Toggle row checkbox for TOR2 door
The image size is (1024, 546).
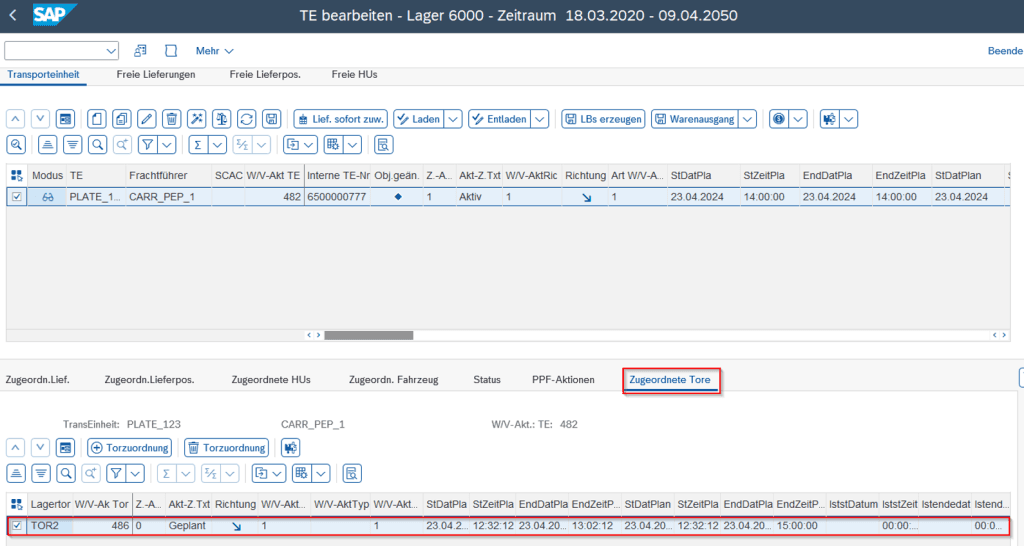(x=16, y=526)
